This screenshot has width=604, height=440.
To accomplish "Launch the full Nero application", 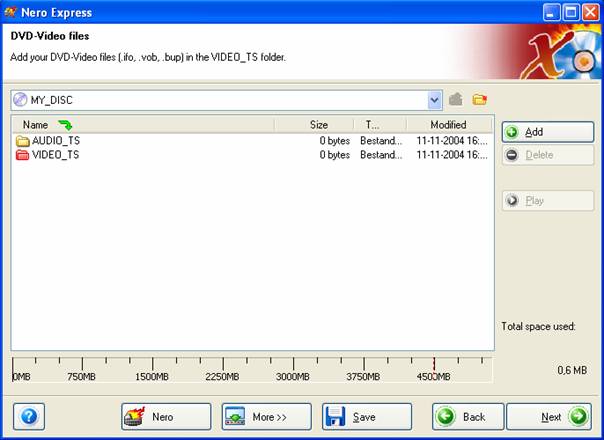I will (166, 416).
